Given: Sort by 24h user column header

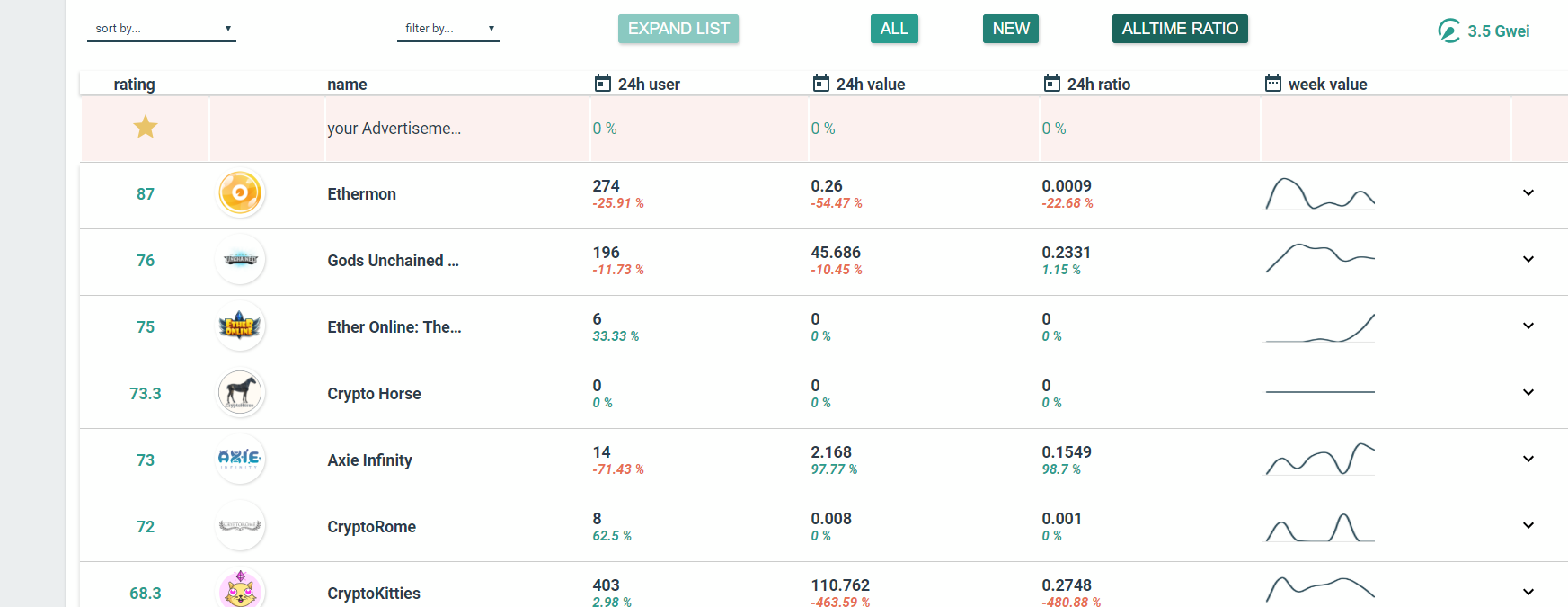Looking at the screenshot, I should click(649, 84).
